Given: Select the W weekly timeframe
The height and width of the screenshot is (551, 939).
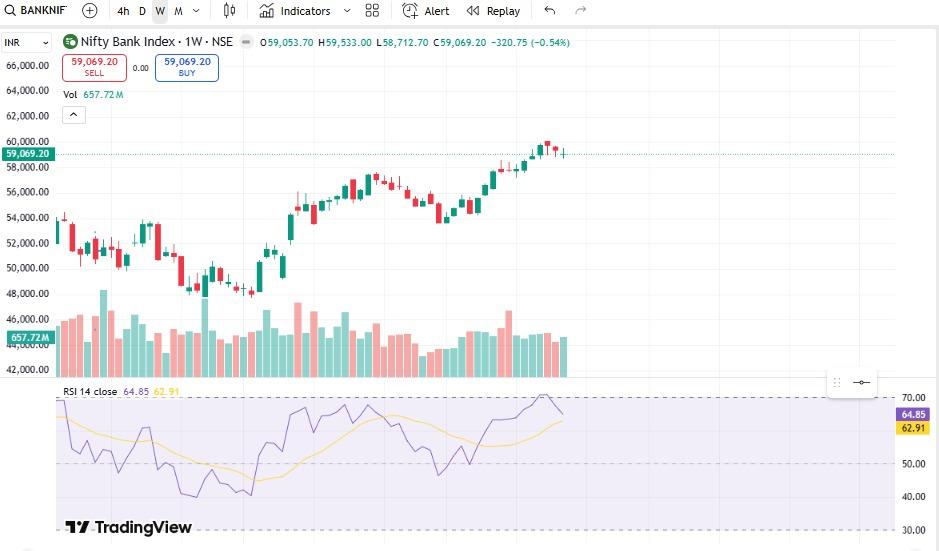Looking at the screenshot, I should (x=160, y=11).
